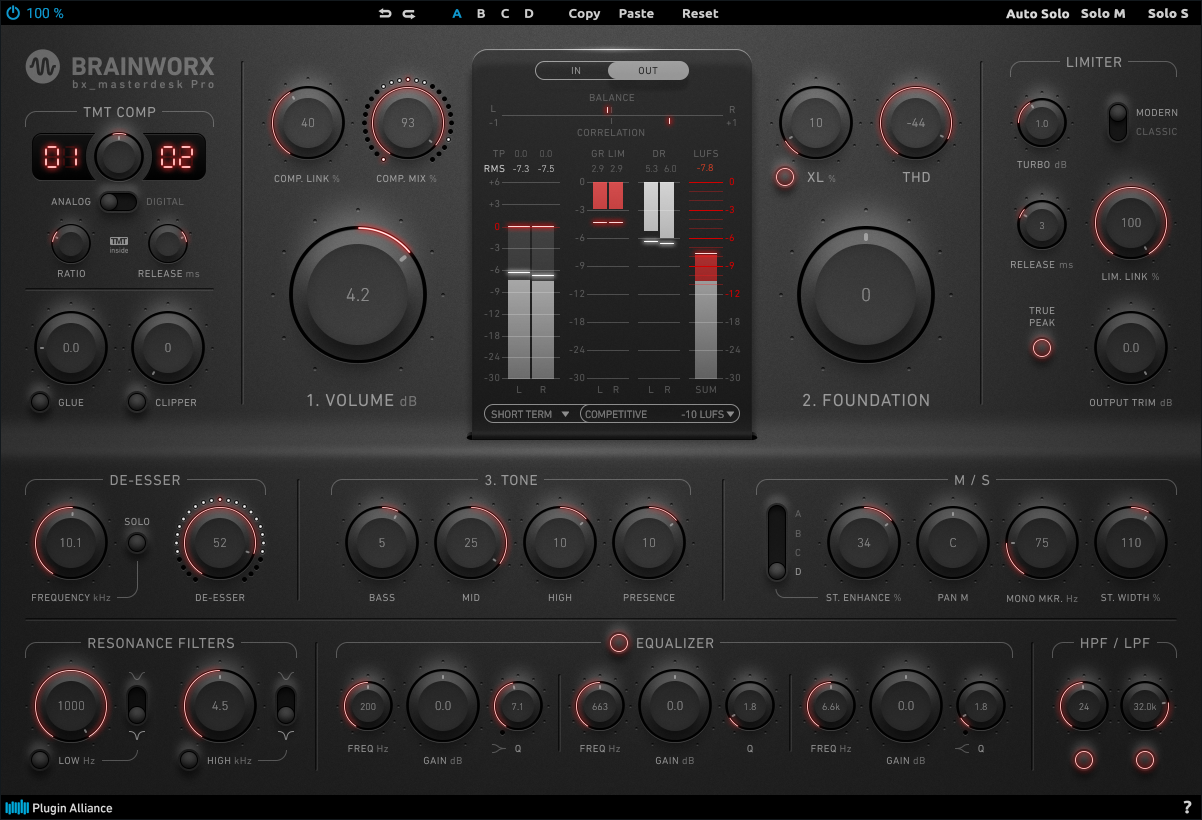Flip the high resonance filter width switch
Screen dimensions: 1202x820
point(287,704)
